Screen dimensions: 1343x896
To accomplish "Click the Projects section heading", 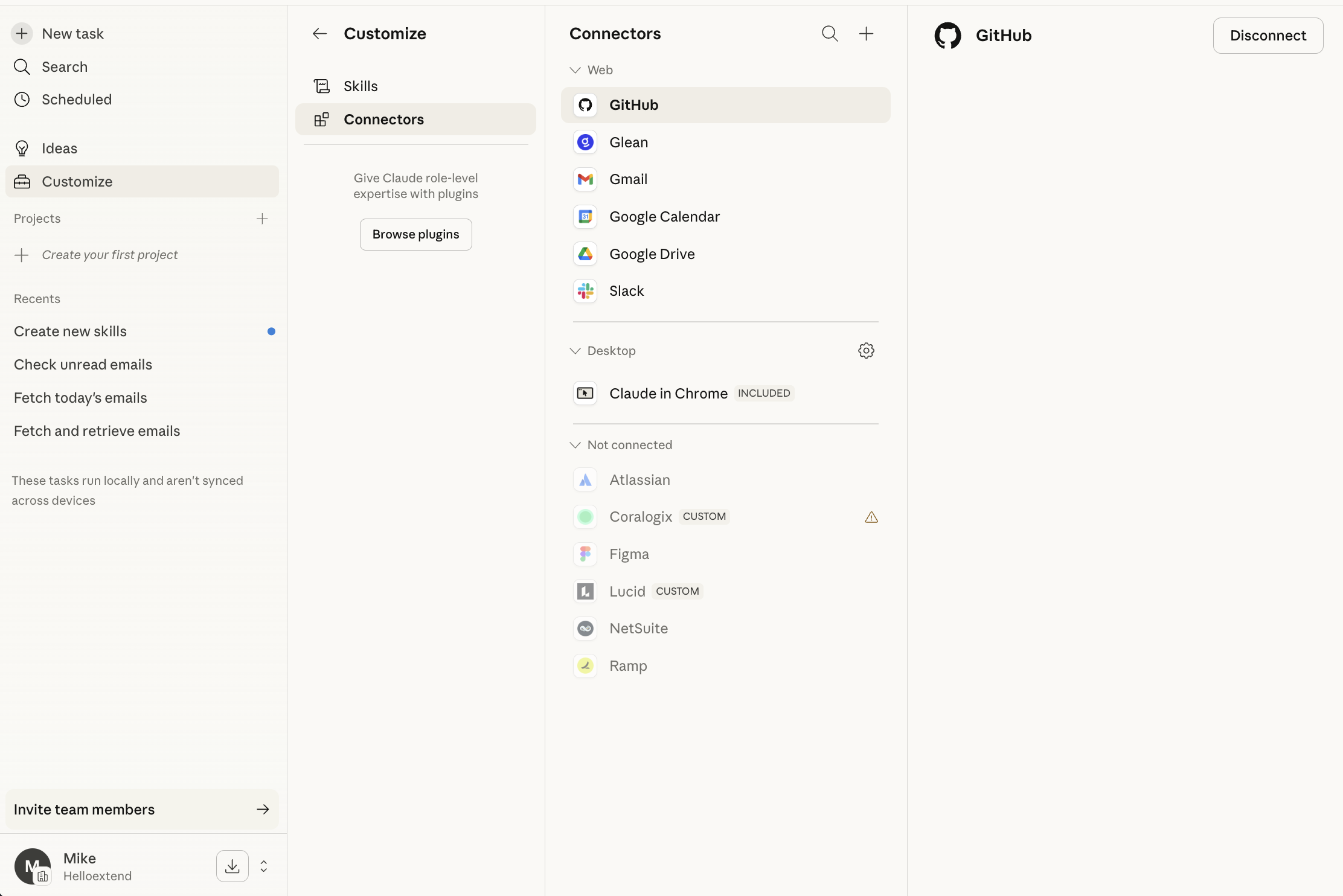I will (x=37, y=219).
